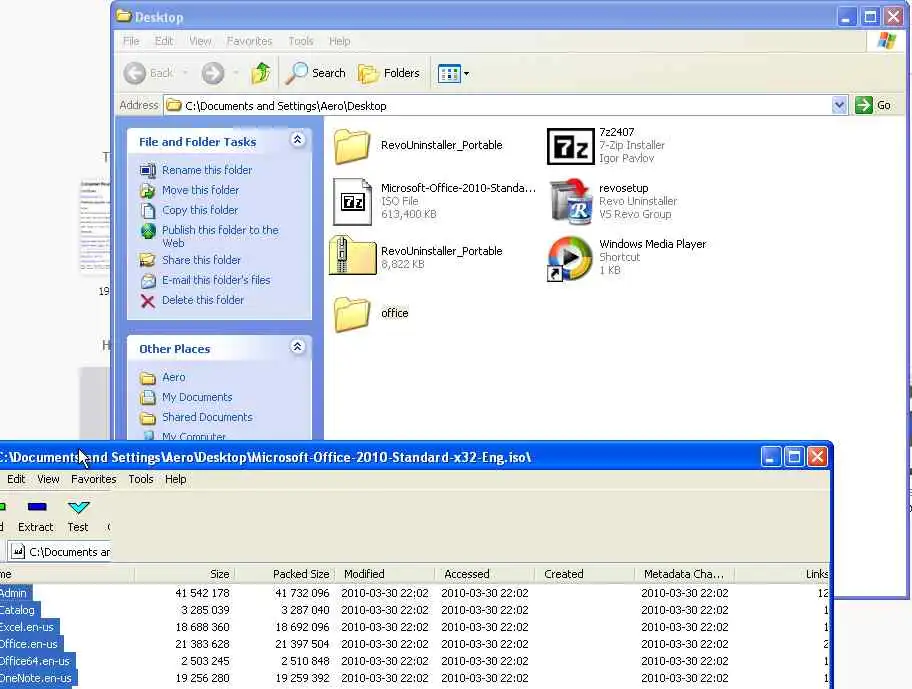Select the 7z2407 installer icon
The image size is (912, 689).
point(571,147)
